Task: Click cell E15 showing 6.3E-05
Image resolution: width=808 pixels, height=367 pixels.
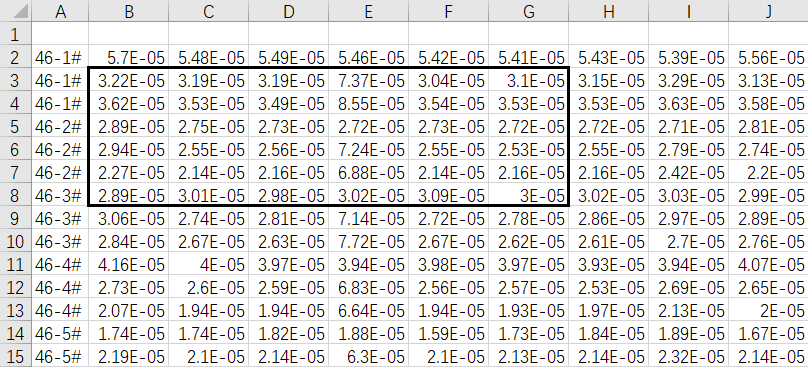Action: [x=368, y=356]
